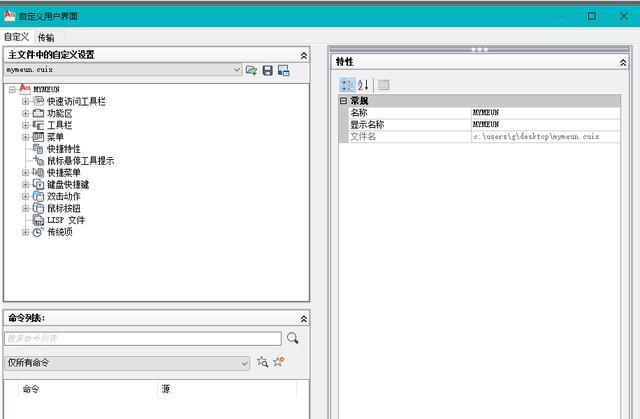Click the 命令 column header

[x=88, y=389]
